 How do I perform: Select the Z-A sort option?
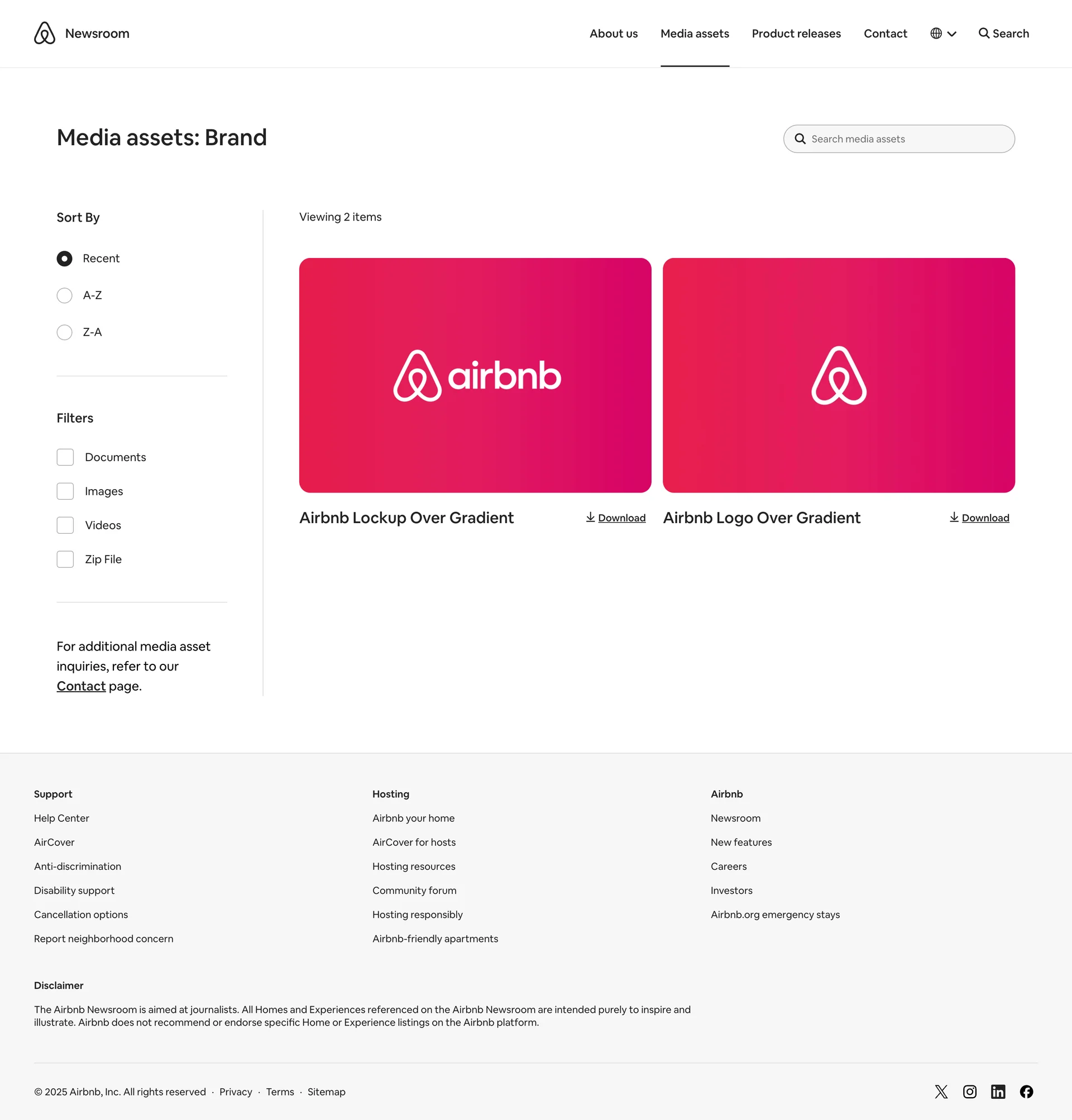point(65,333)
